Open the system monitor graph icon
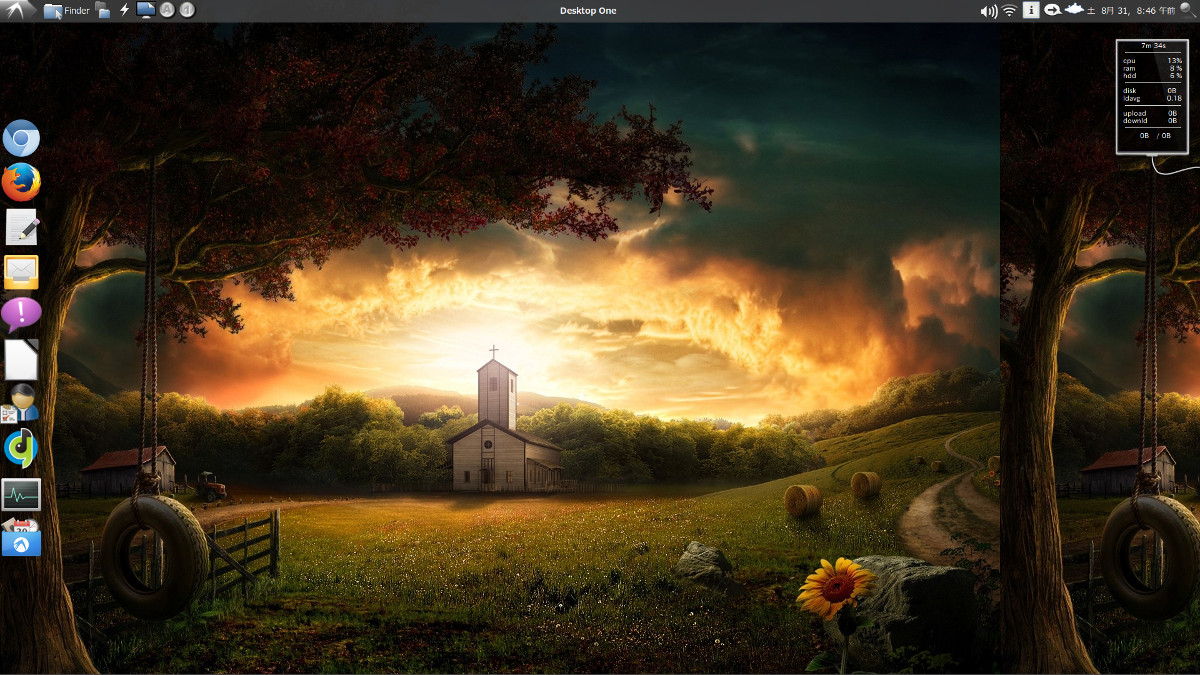The width and height of the screenshot is (1200, 675). pyautogui.click(x=21, y=494)
